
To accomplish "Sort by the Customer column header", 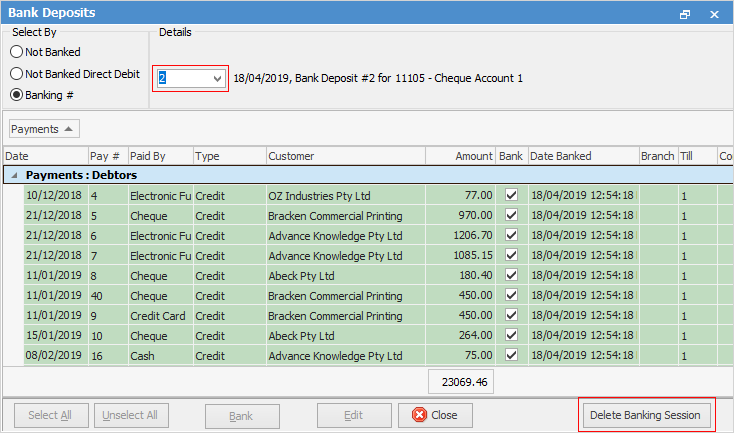I will tap(345, 156).
